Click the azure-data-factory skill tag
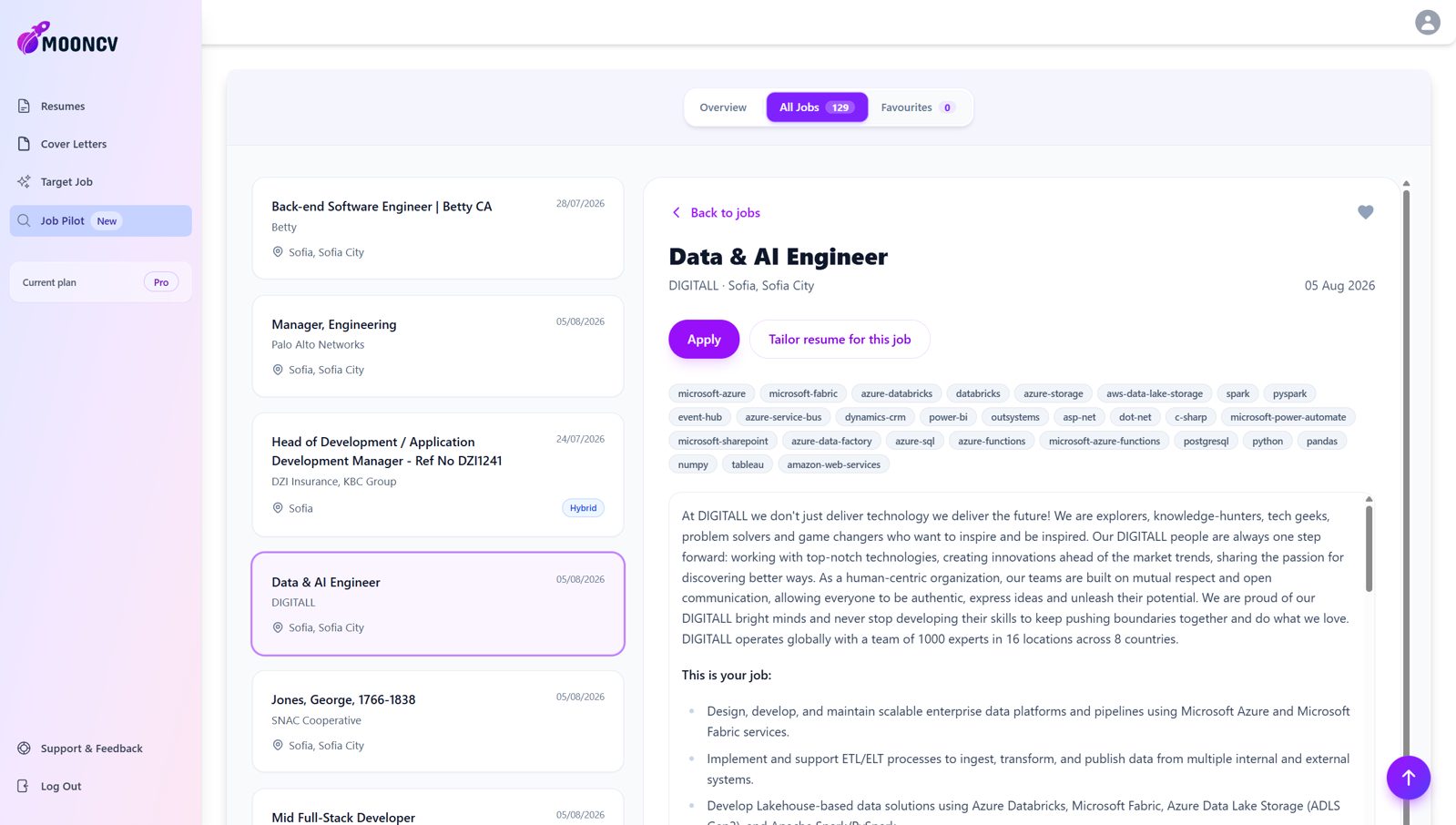This screenshot has height=825, width=1456. click(x=831, y=441)
